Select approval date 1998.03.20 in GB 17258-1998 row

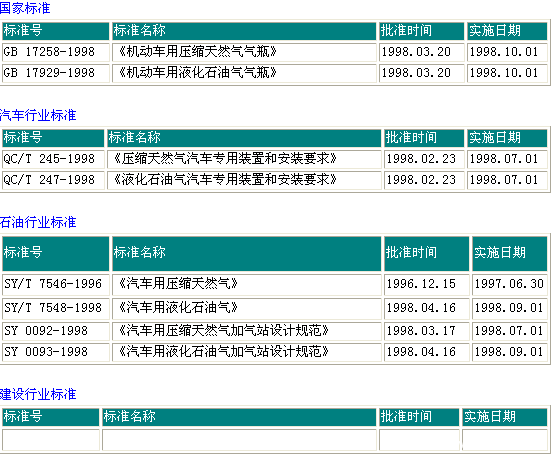point(416,52)
